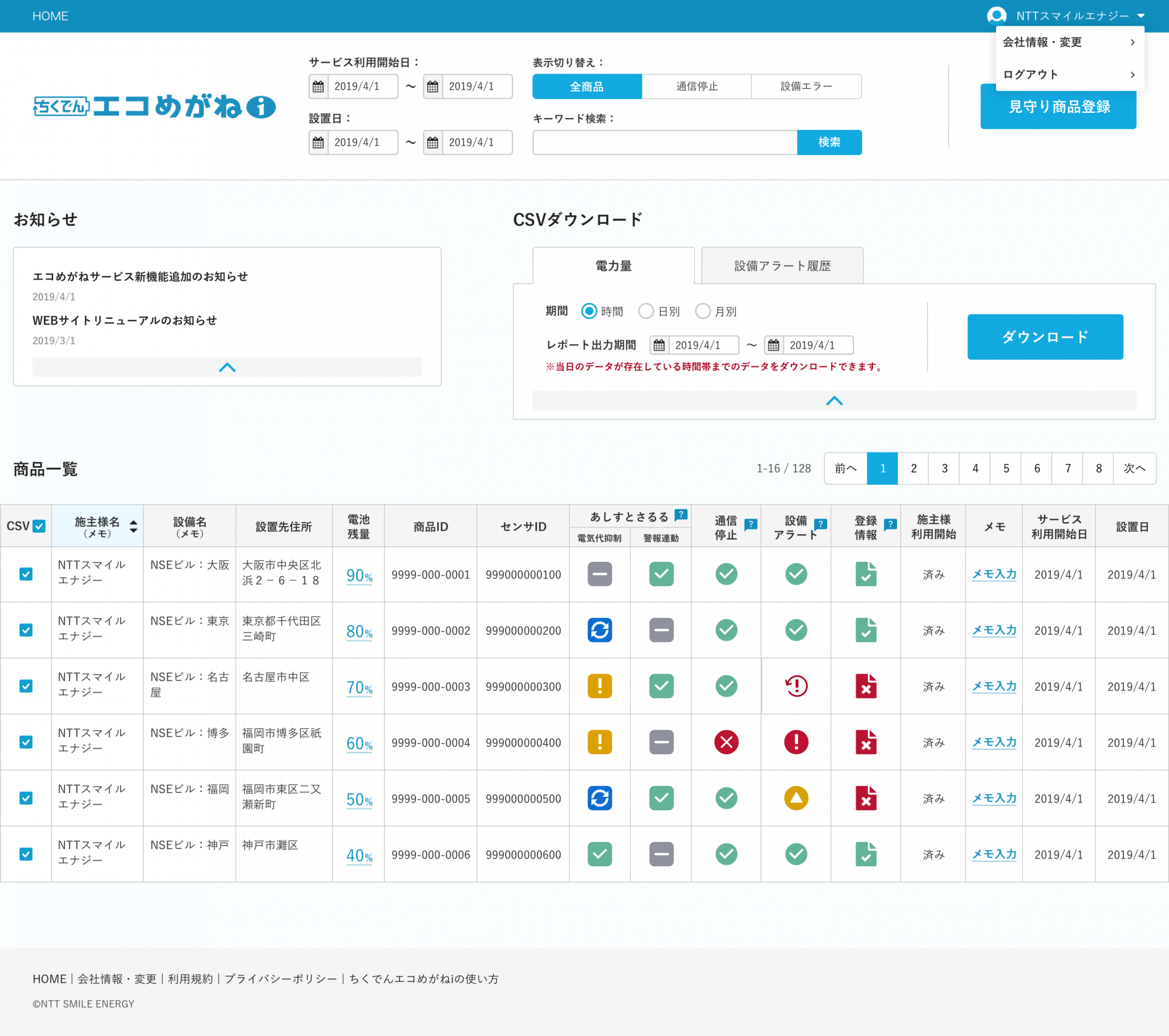This screenshot has height=1036, width=1169.
Task: Select the 月別 period radio button
Action: (x=703, y=311)
